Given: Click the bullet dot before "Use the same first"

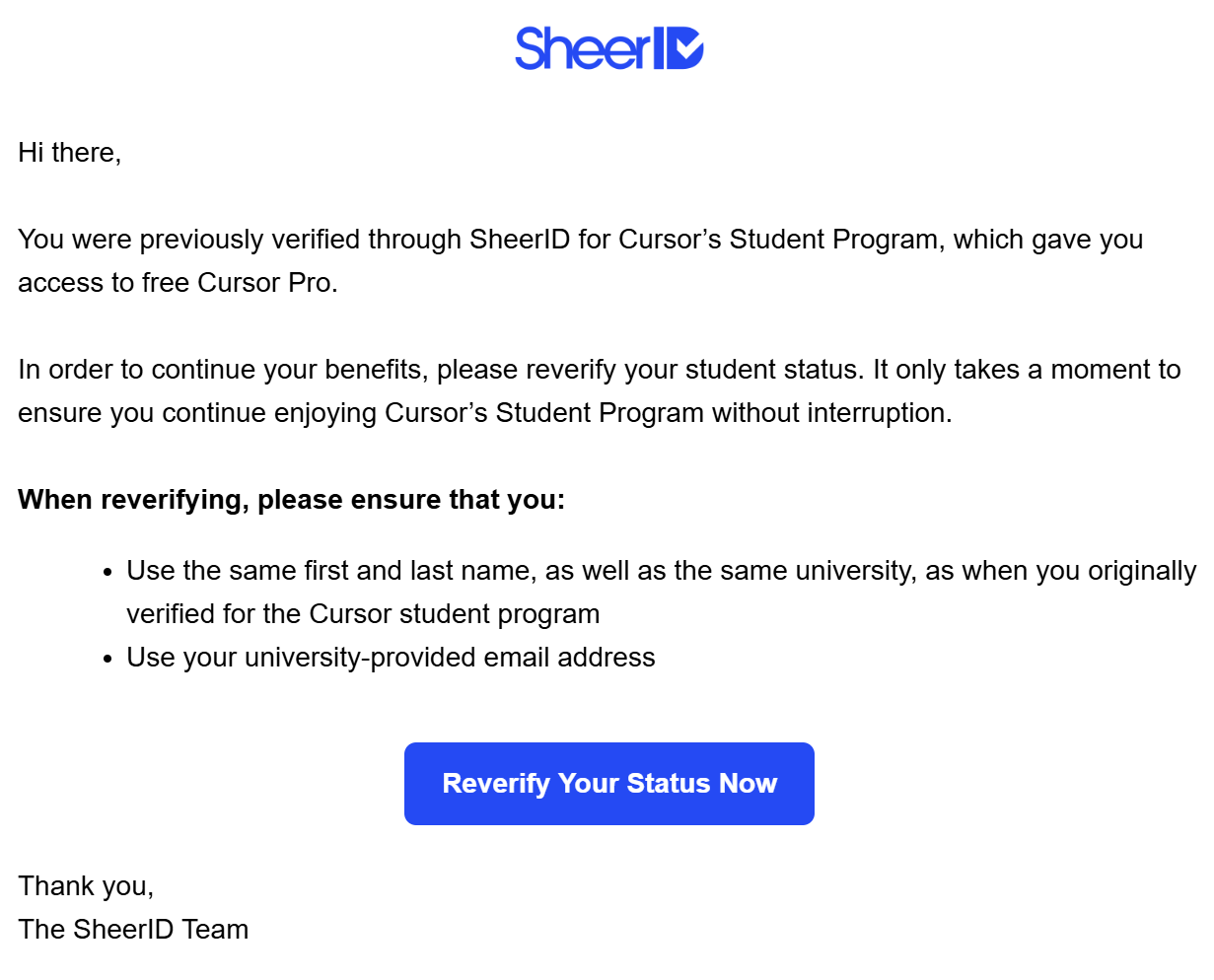Looking at the screenshot, I should (x=108, y=573).
